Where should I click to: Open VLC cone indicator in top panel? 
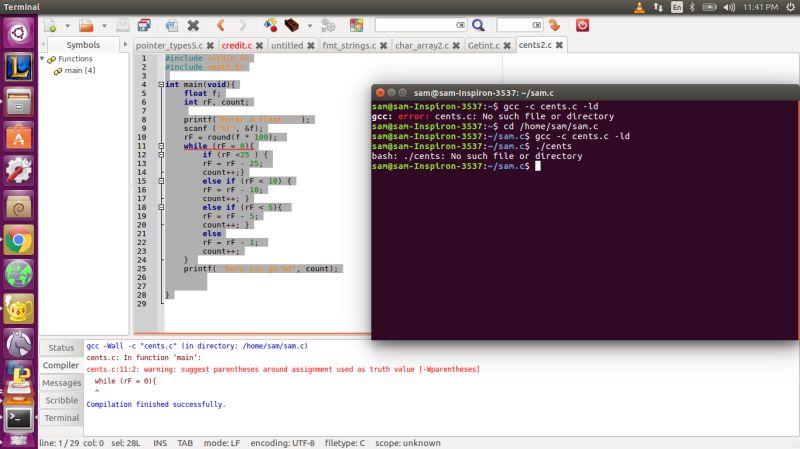point(639,7)
